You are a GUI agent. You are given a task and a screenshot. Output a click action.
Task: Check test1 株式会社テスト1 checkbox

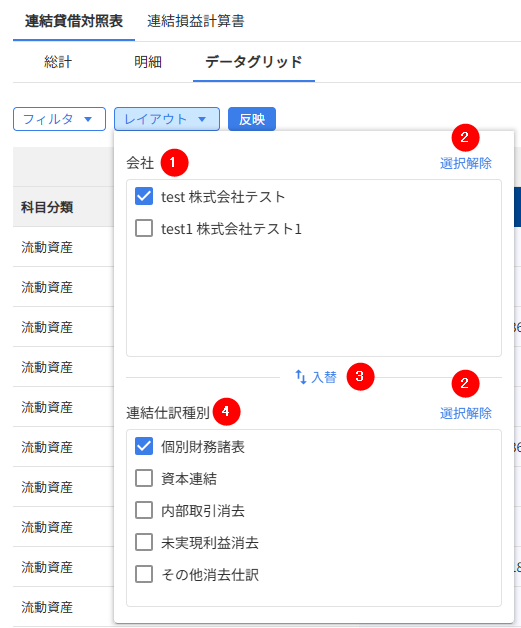click(144, 228)
